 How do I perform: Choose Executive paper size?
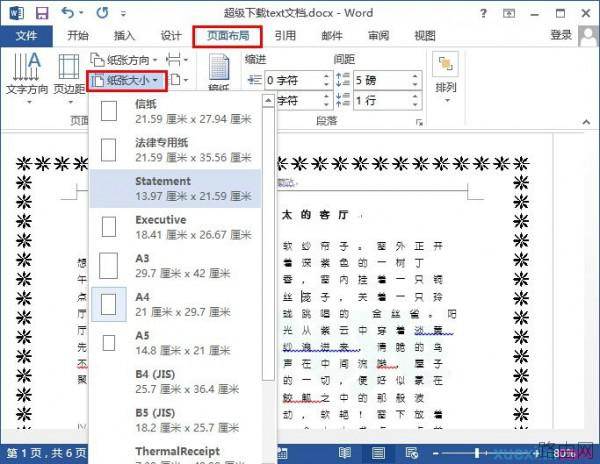(176, 227)
